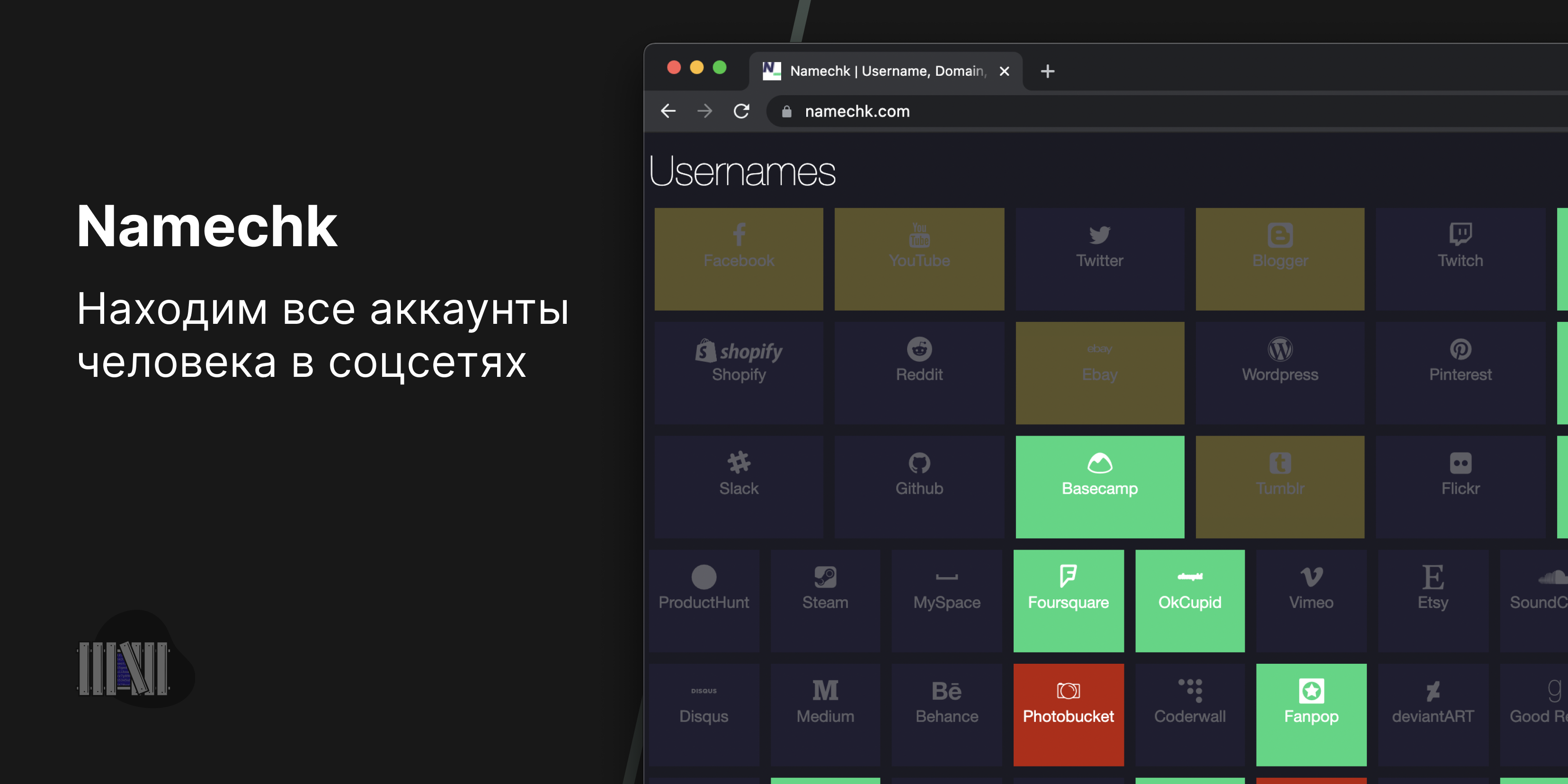This screenshot has height=784, width=1568.
Task: Select the Etsy tile
Action: pyautogui.click(x=1433, y=601)
